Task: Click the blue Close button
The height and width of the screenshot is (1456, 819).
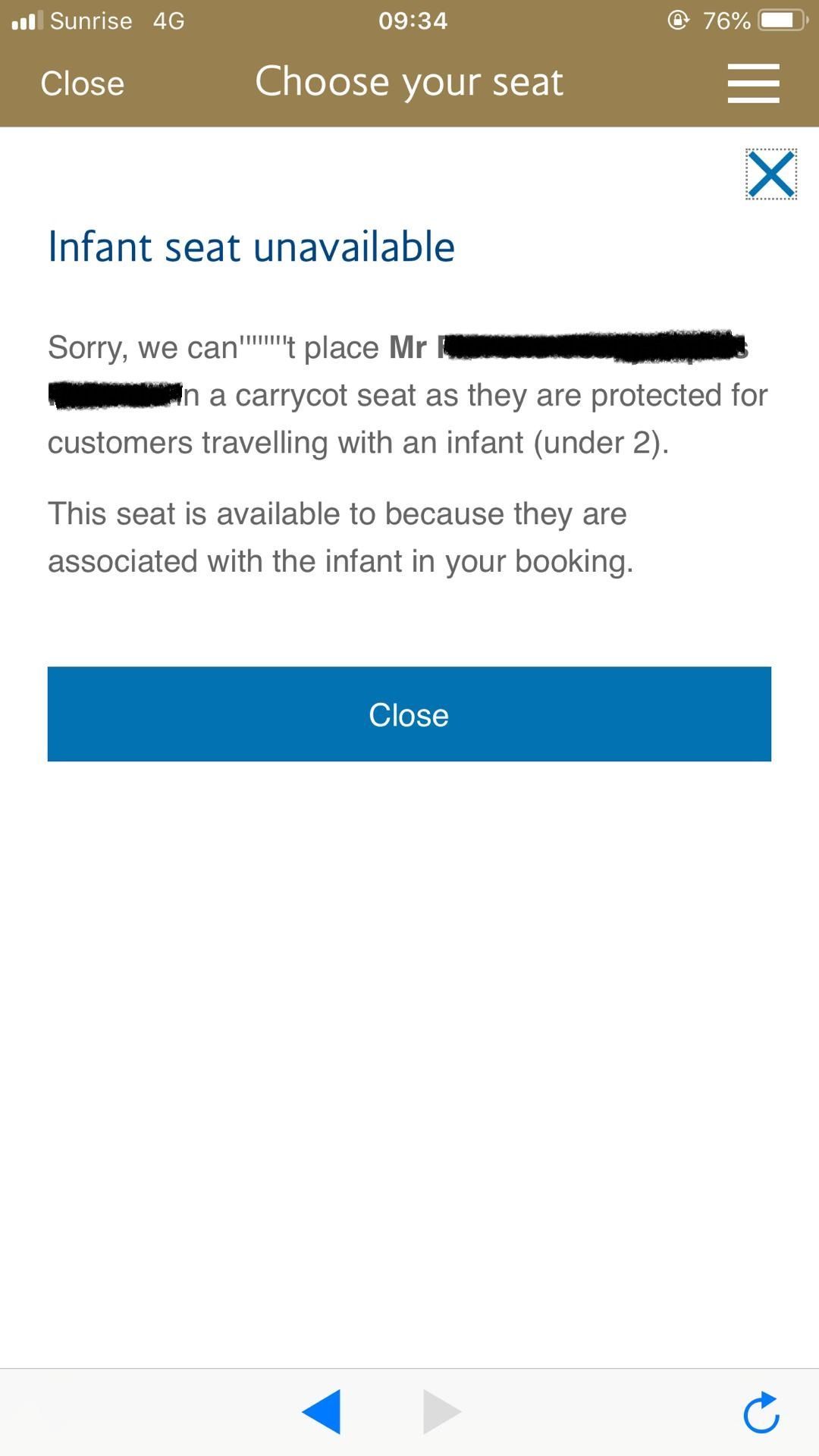Action: 409,714
